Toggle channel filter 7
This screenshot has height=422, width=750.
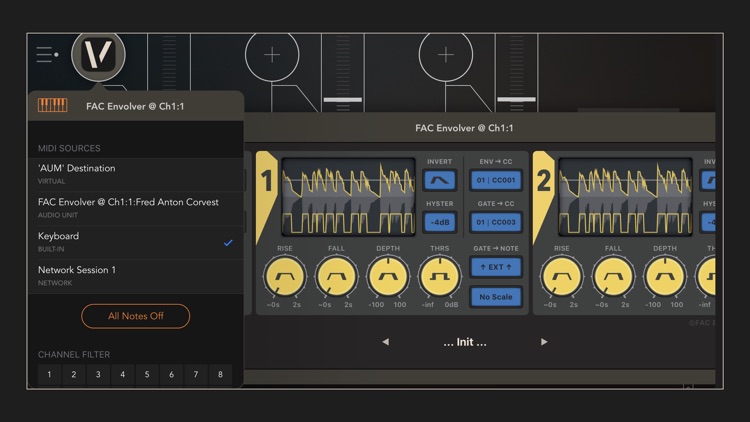[x=196, y=375]
